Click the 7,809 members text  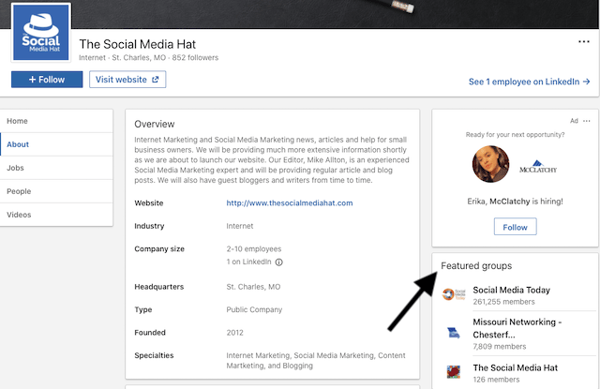click(x=499, y=347)
